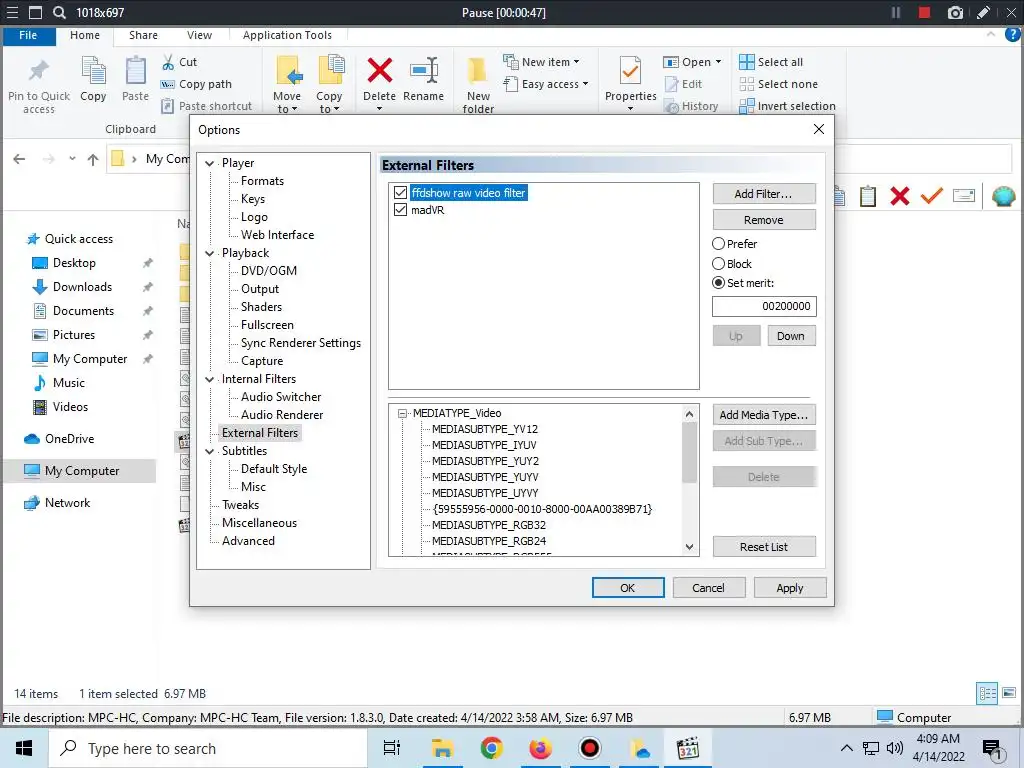Switch to the View ribbon tab

point(199,35)
